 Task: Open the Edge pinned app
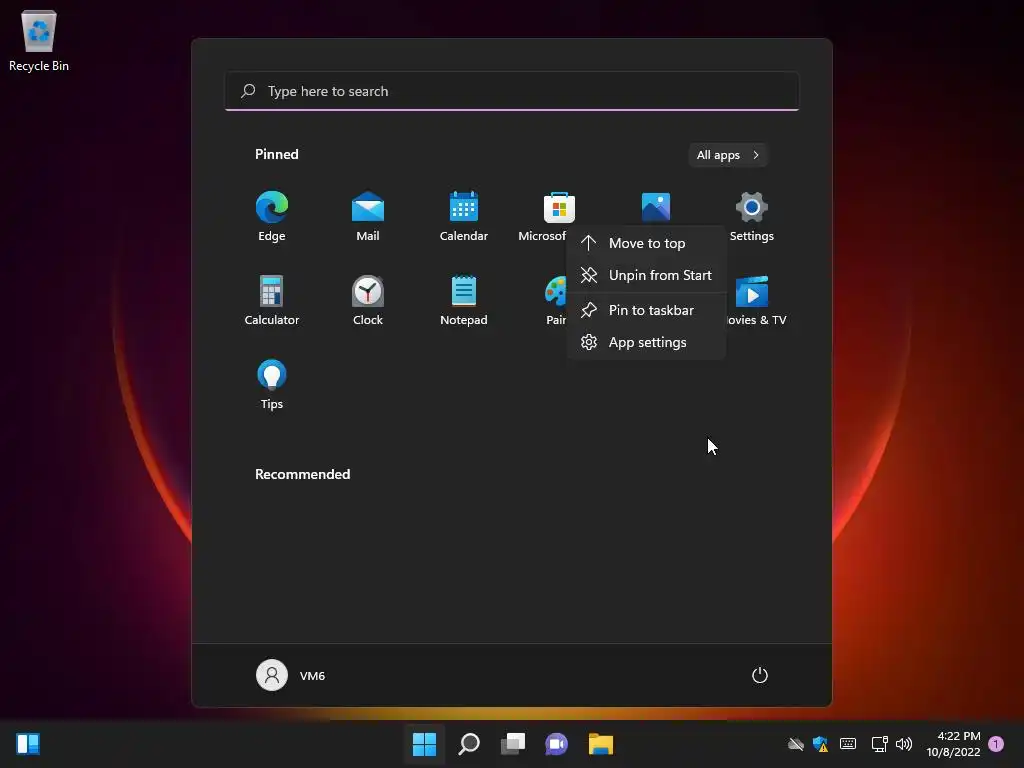272,216
